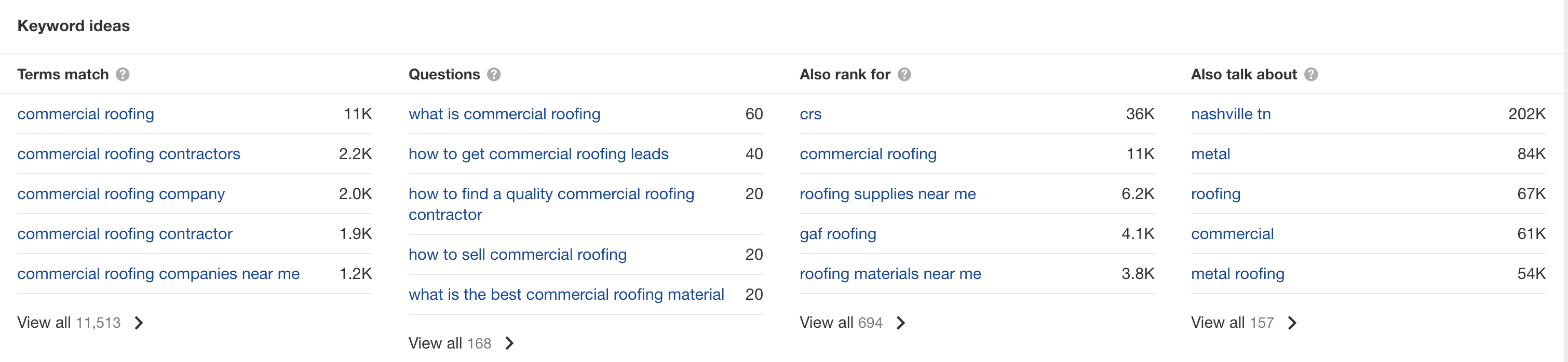This screenshot has width=1568, height=362.
Task: Click the Also rank for help icon
Action: coord(904,74)
